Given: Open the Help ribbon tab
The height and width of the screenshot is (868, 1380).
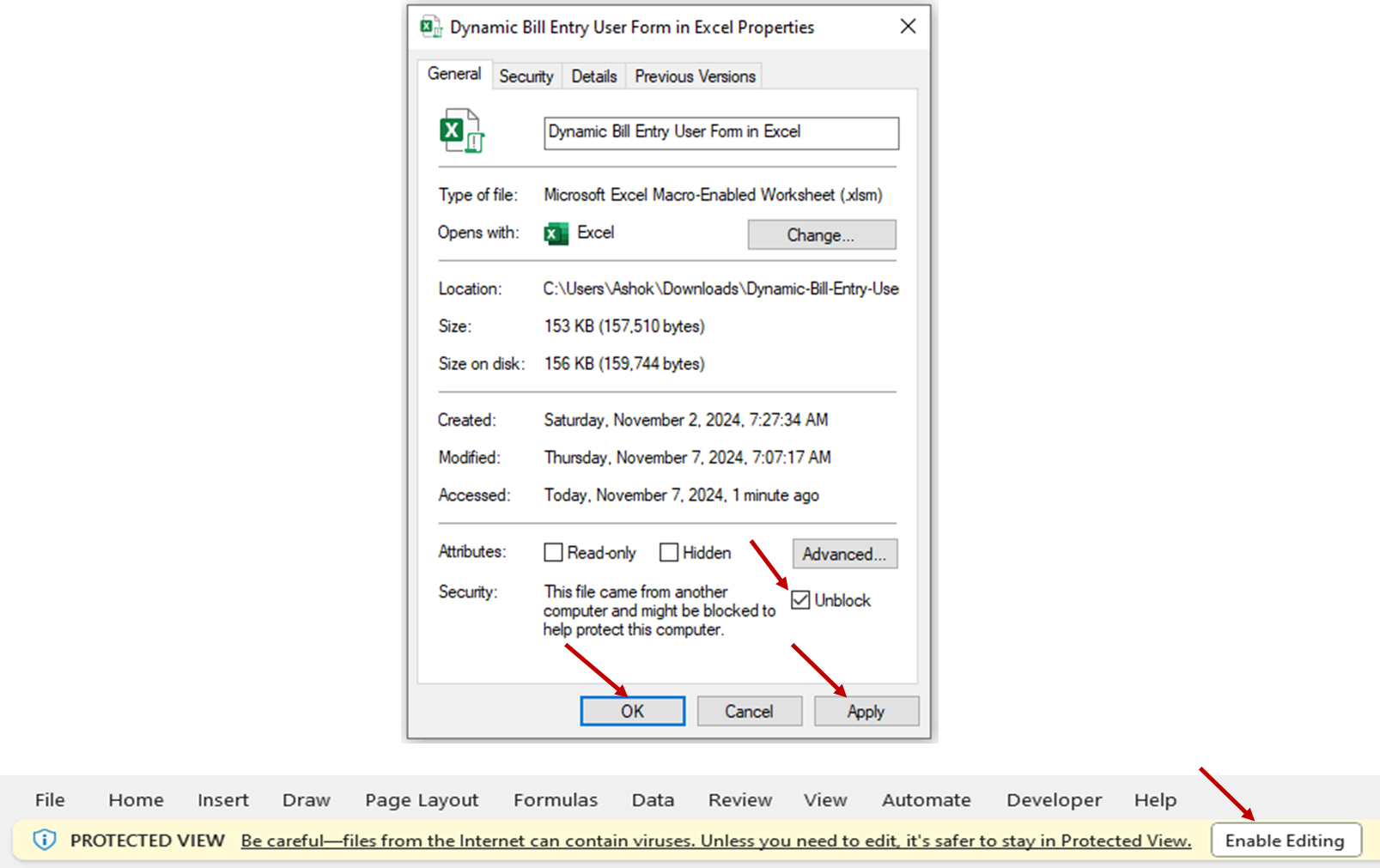Looking at the screenshot, I should 1155,799.
